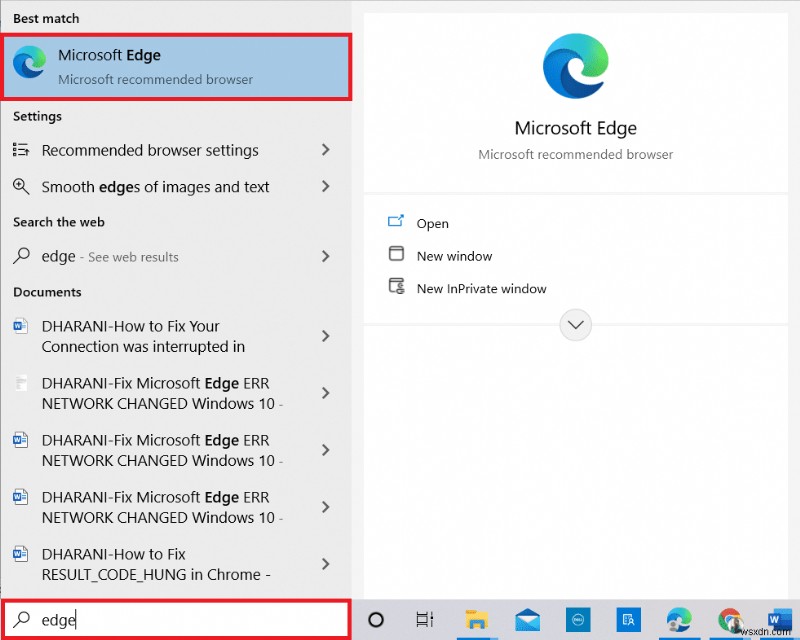Open Google Chrome from the taskbar
Viewport: 800px width, 640px height.
pos(729,620)
